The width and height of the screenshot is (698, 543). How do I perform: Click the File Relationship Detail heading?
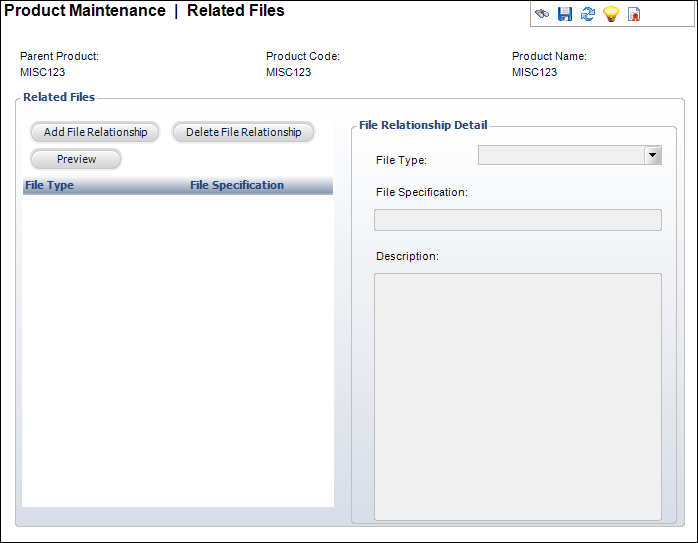point(423,125)
